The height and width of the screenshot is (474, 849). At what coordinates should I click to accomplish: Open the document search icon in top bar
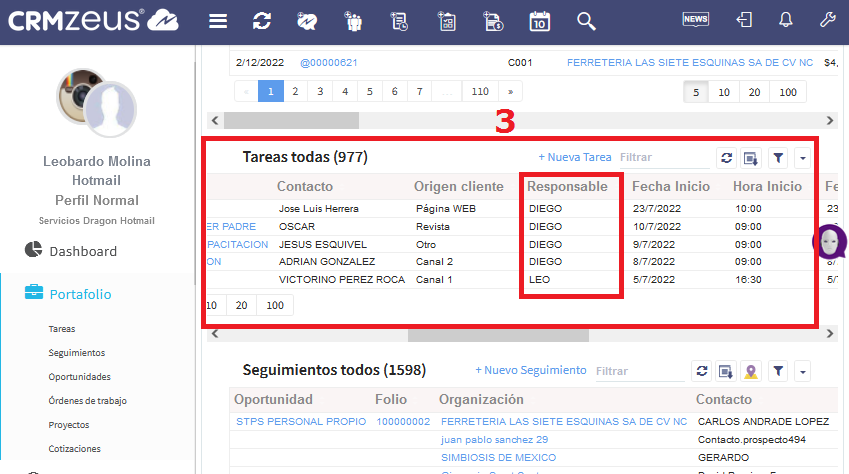(400, 21)
